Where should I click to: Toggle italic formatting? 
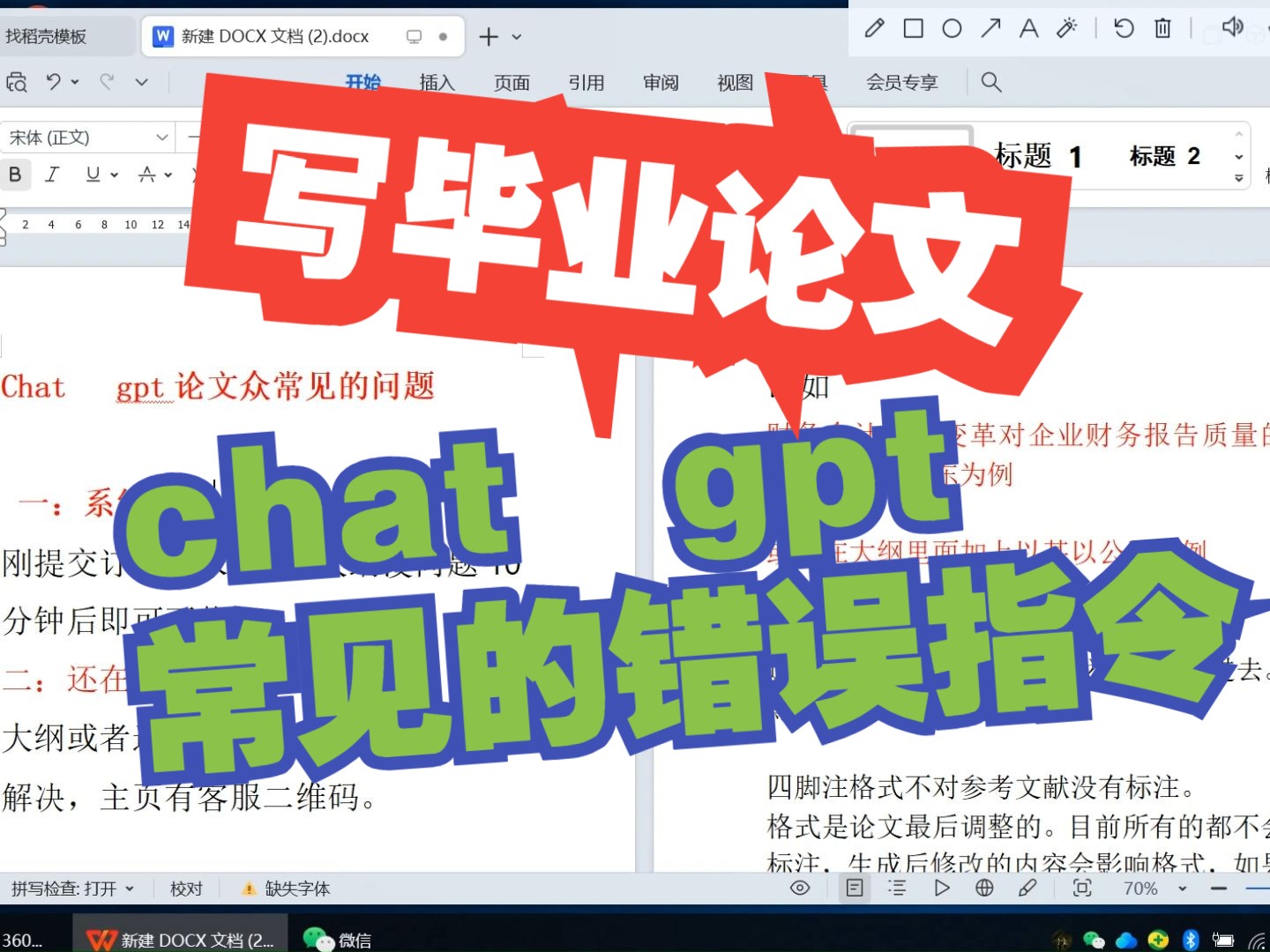pyautogui.click(x=52, y=174)
